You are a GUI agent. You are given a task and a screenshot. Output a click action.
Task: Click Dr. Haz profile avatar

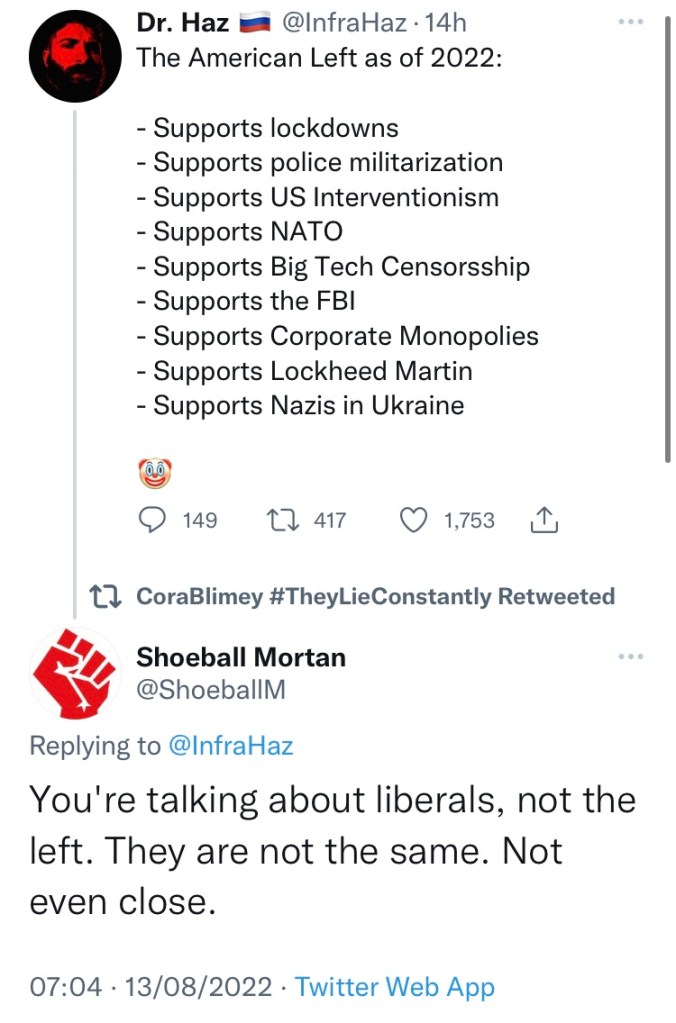pyautogui.click(x=75, y=57)
